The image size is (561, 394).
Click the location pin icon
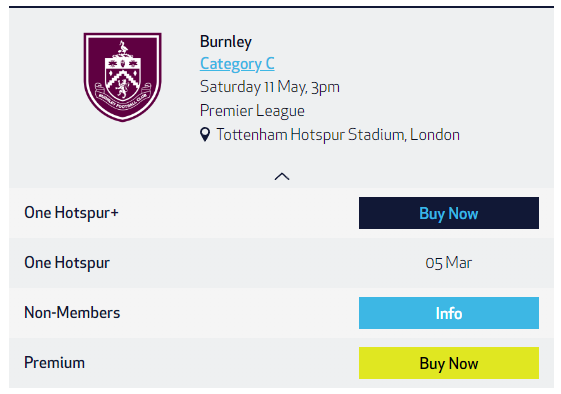pos(205,135)
